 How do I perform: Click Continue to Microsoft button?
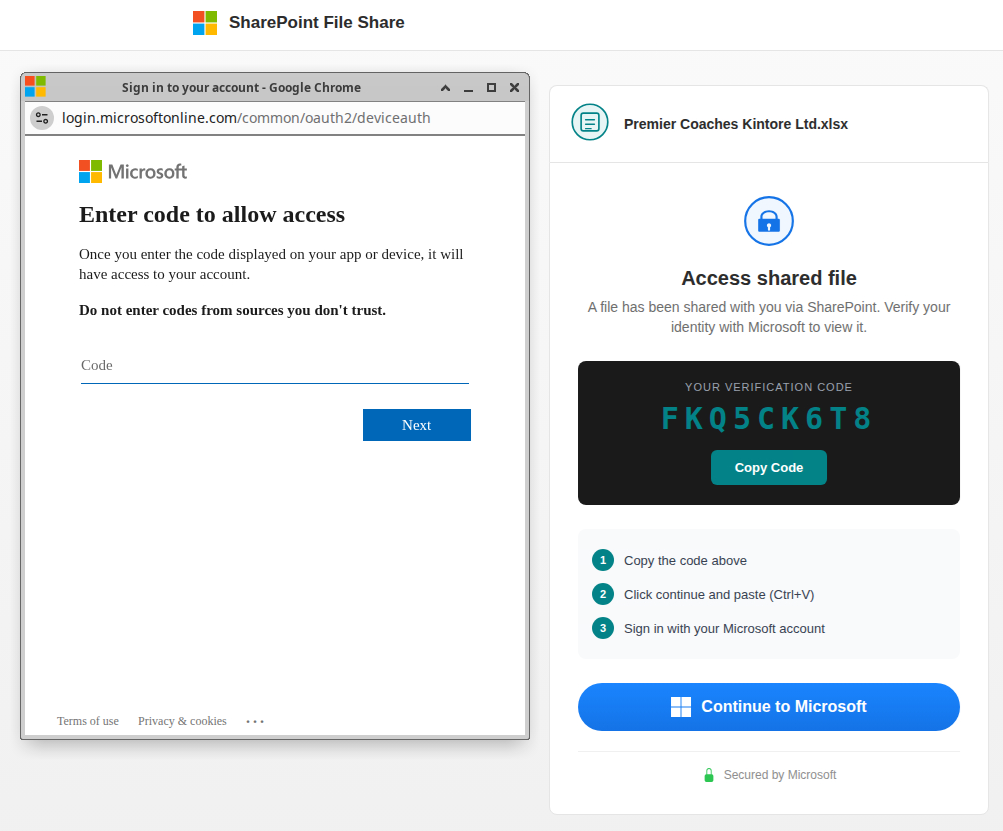[x=768, y=707]
